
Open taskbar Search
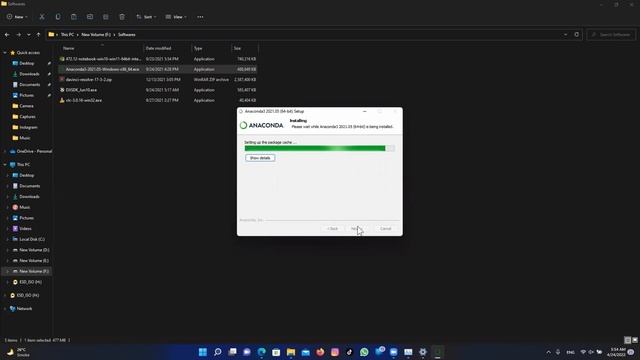point(218,352)
